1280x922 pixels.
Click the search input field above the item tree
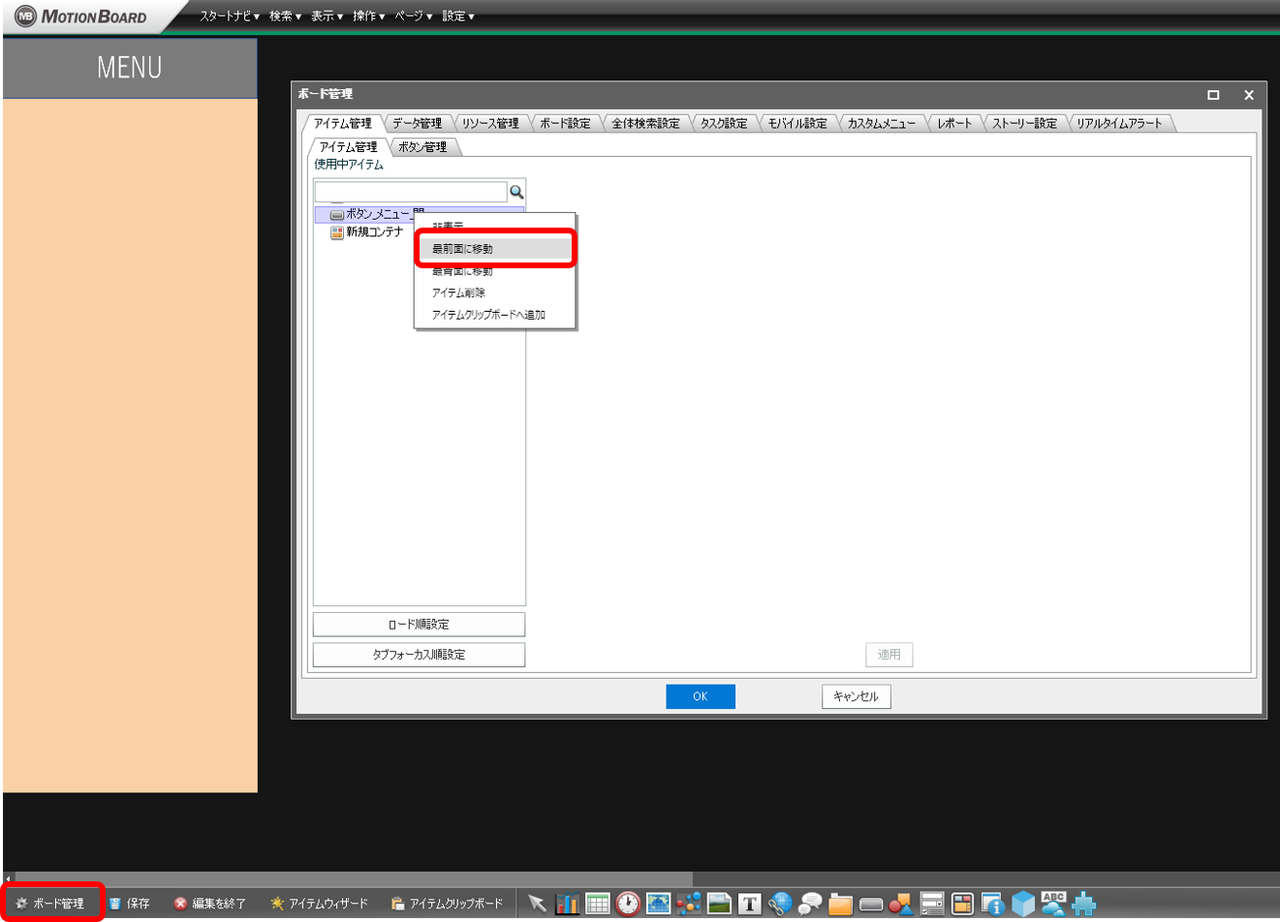pos(410,191)
